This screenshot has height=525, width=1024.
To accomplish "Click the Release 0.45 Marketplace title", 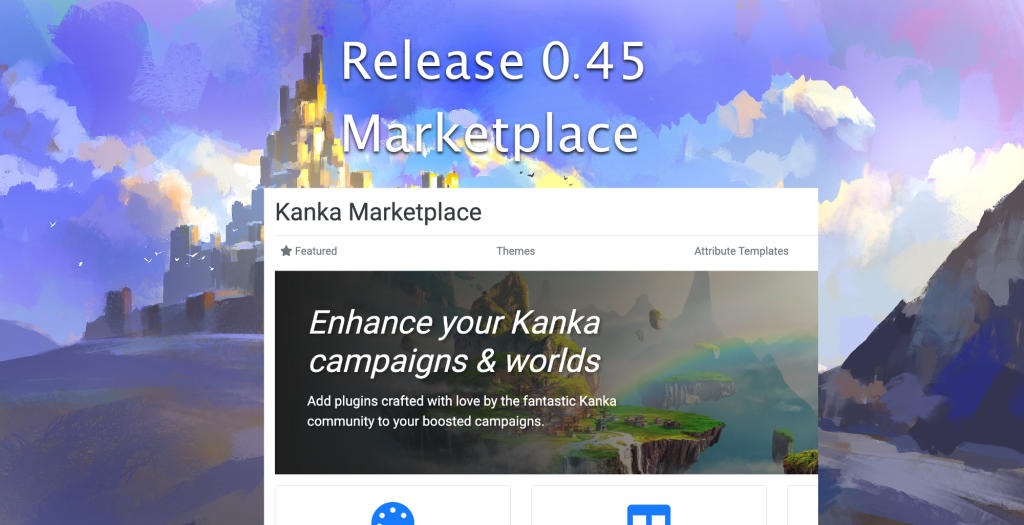I will [x=493, y=98].
